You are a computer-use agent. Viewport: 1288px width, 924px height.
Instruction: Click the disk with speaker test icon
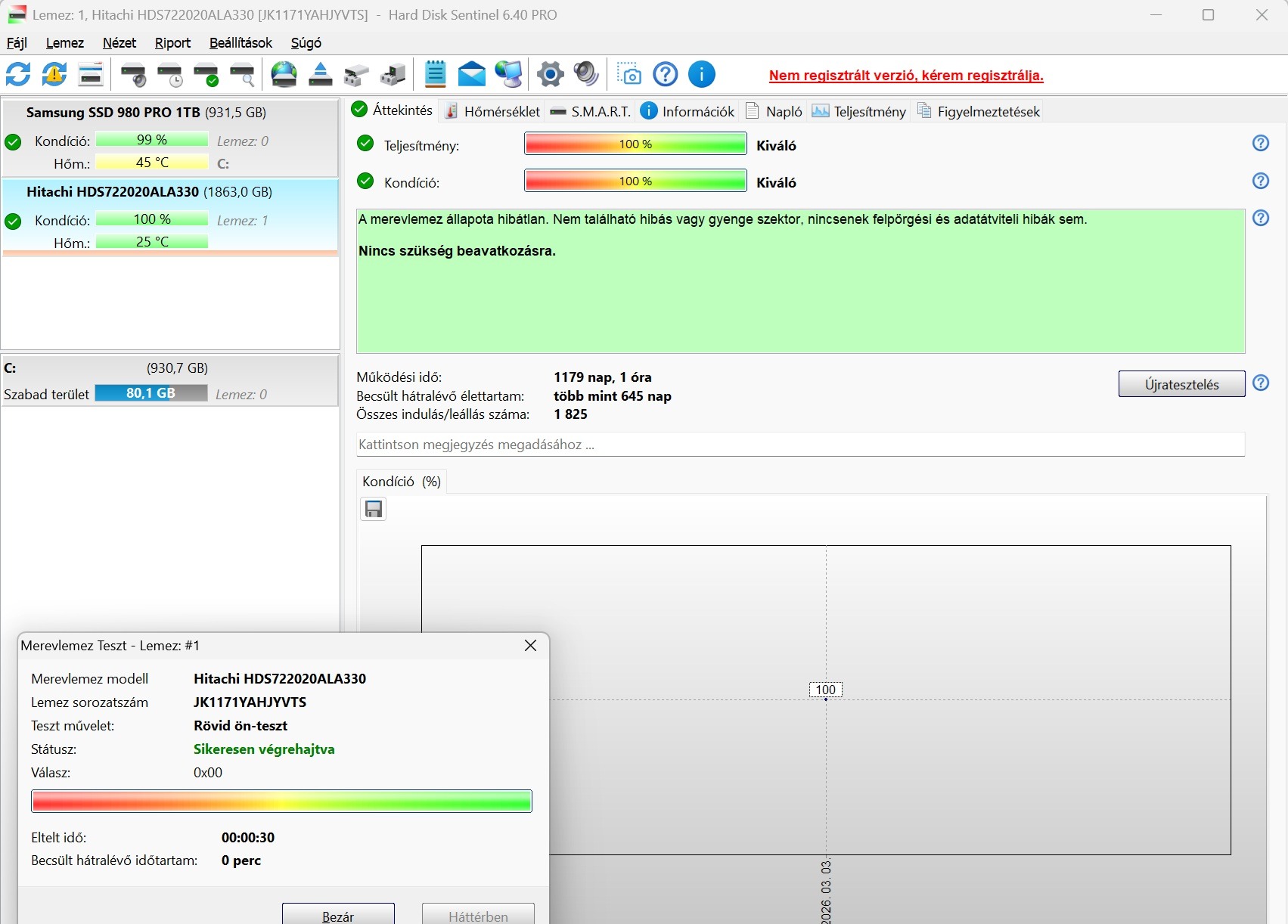134,74
